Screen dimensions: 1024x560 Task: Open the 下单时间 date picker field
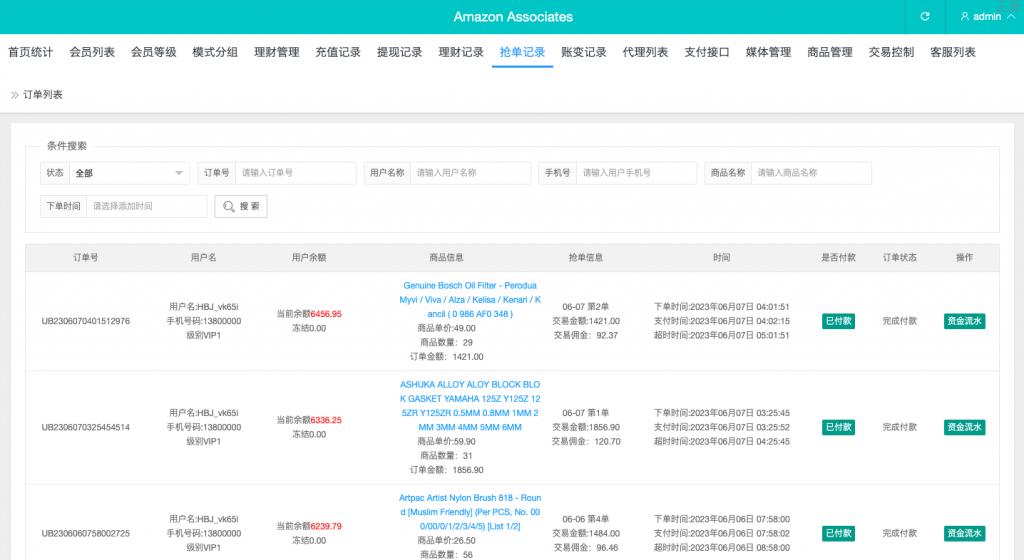[x=146, y=206]
